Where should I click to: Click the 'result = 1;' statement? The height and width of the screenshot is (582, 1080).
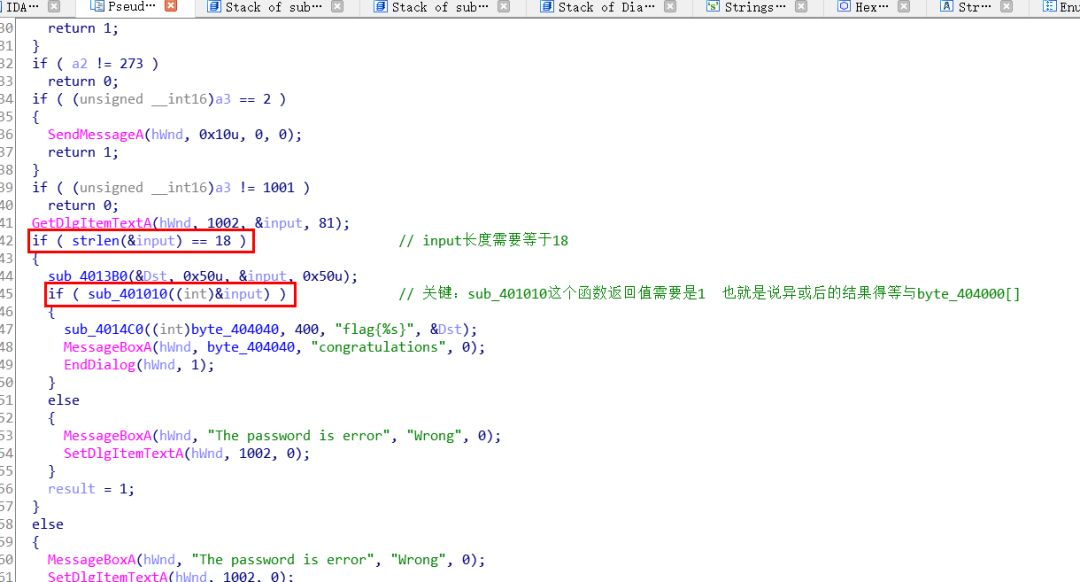pos(91,489)
